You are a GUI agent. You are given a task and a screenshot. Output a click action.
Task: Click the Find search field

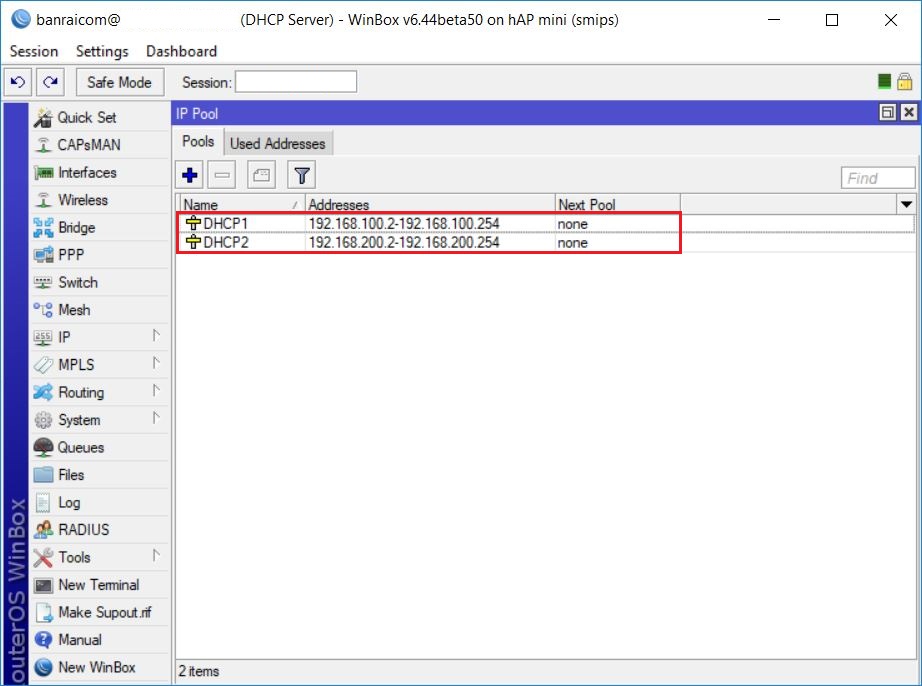tap(878, 178)
